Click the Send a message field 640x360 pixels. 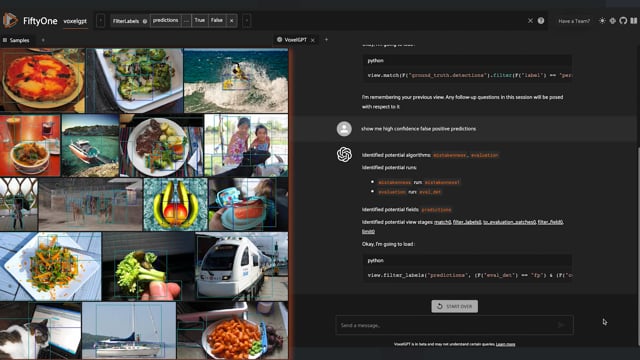pos(454,325)
